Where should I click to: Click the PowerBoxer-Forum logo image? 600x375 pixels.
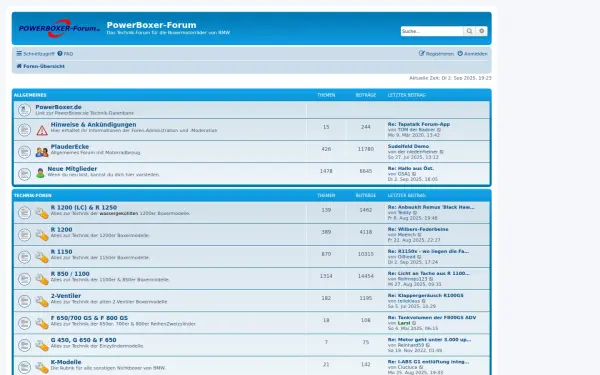(59, 28)
